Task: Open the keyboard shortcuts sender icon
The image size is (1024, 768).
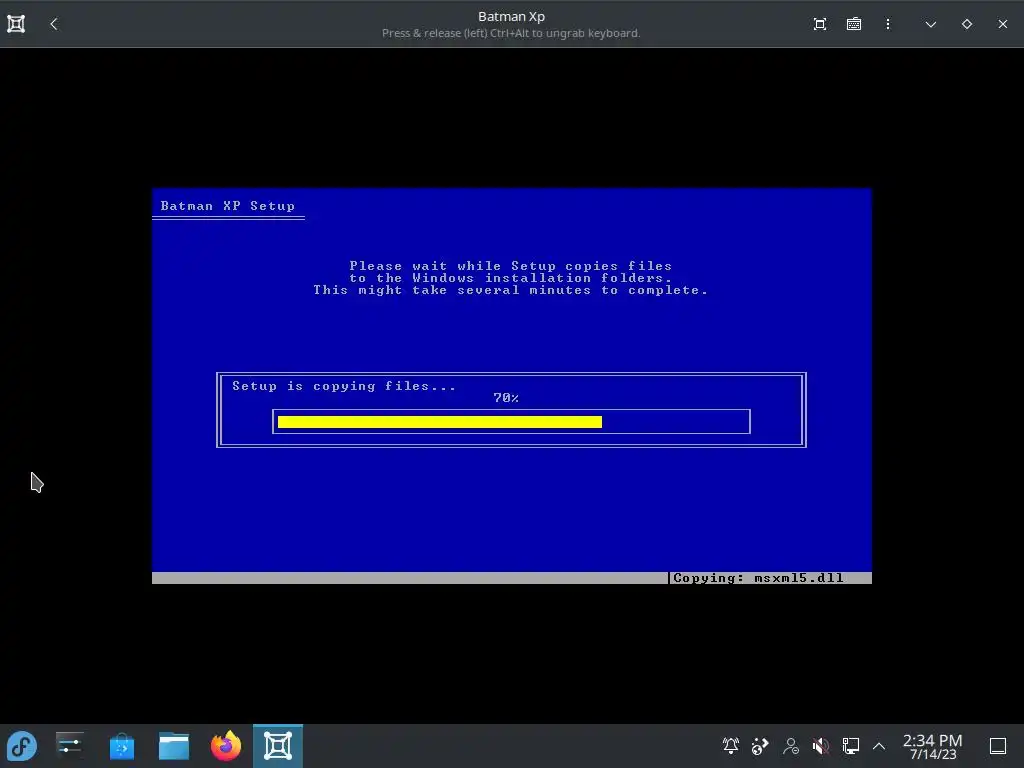Action: click(x=854, y=24)
